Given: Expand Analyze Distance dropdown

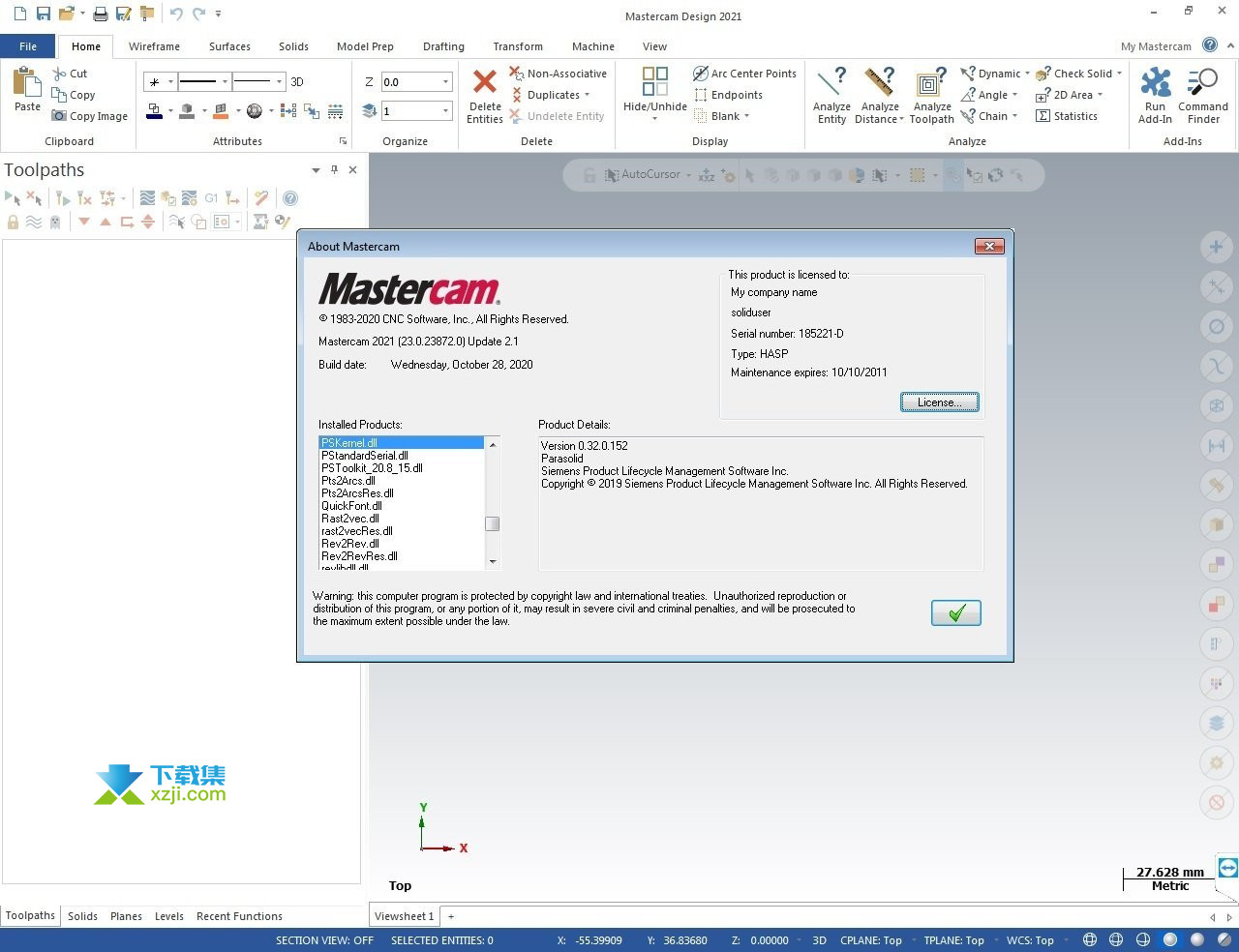Looking at the screenshot, I should [902, 120].
